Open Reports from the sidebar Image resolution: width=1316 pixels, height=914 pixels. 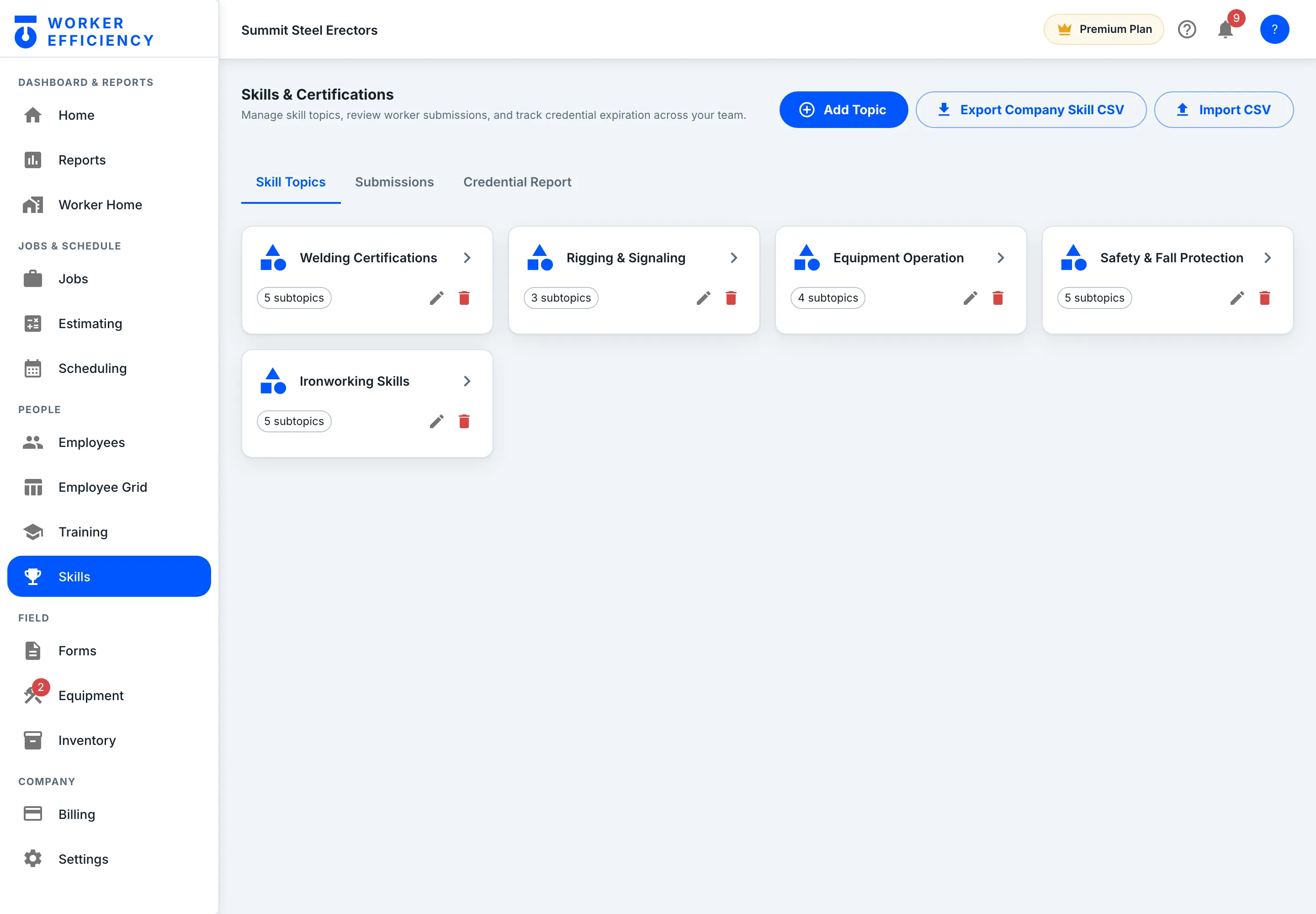(x=109, y=160)
